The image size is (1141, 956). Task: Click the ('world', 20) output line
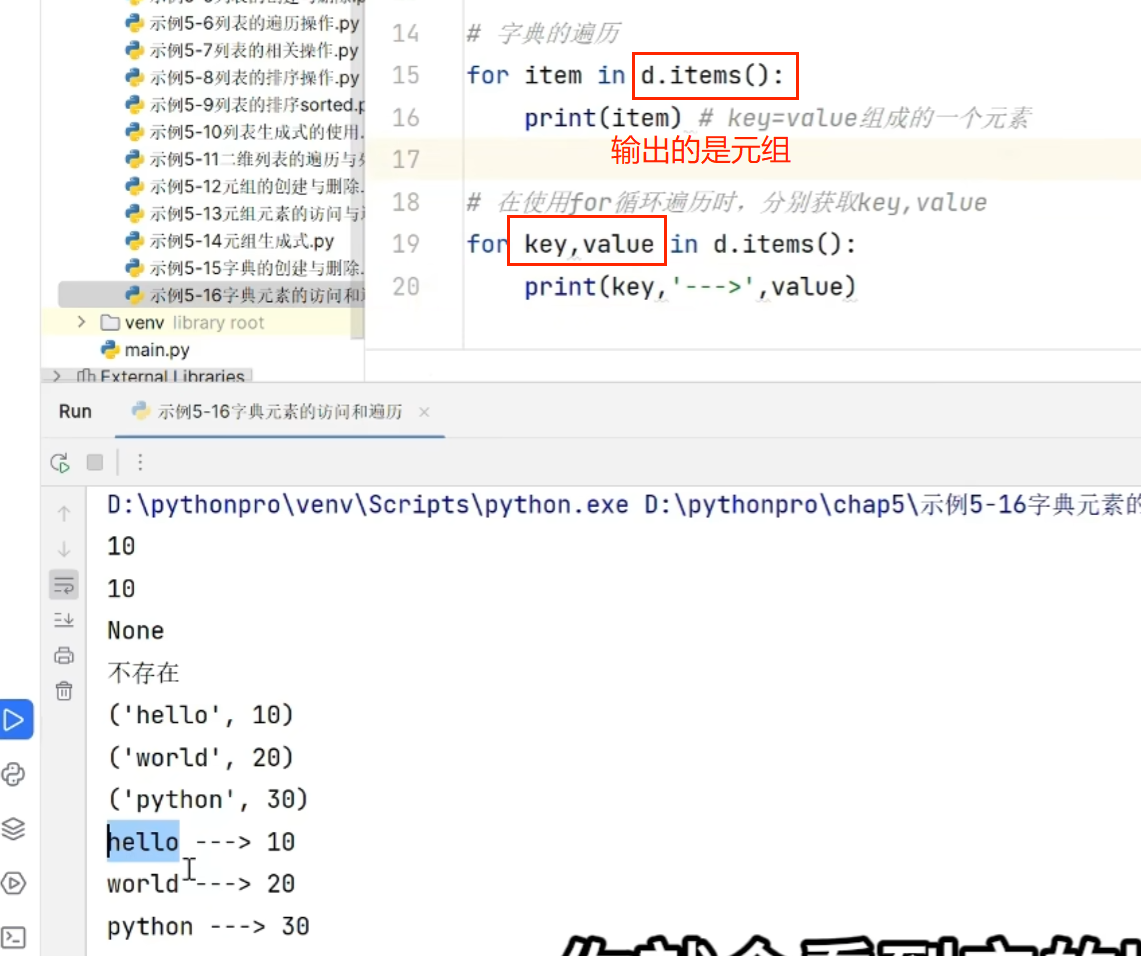point(200,757)
